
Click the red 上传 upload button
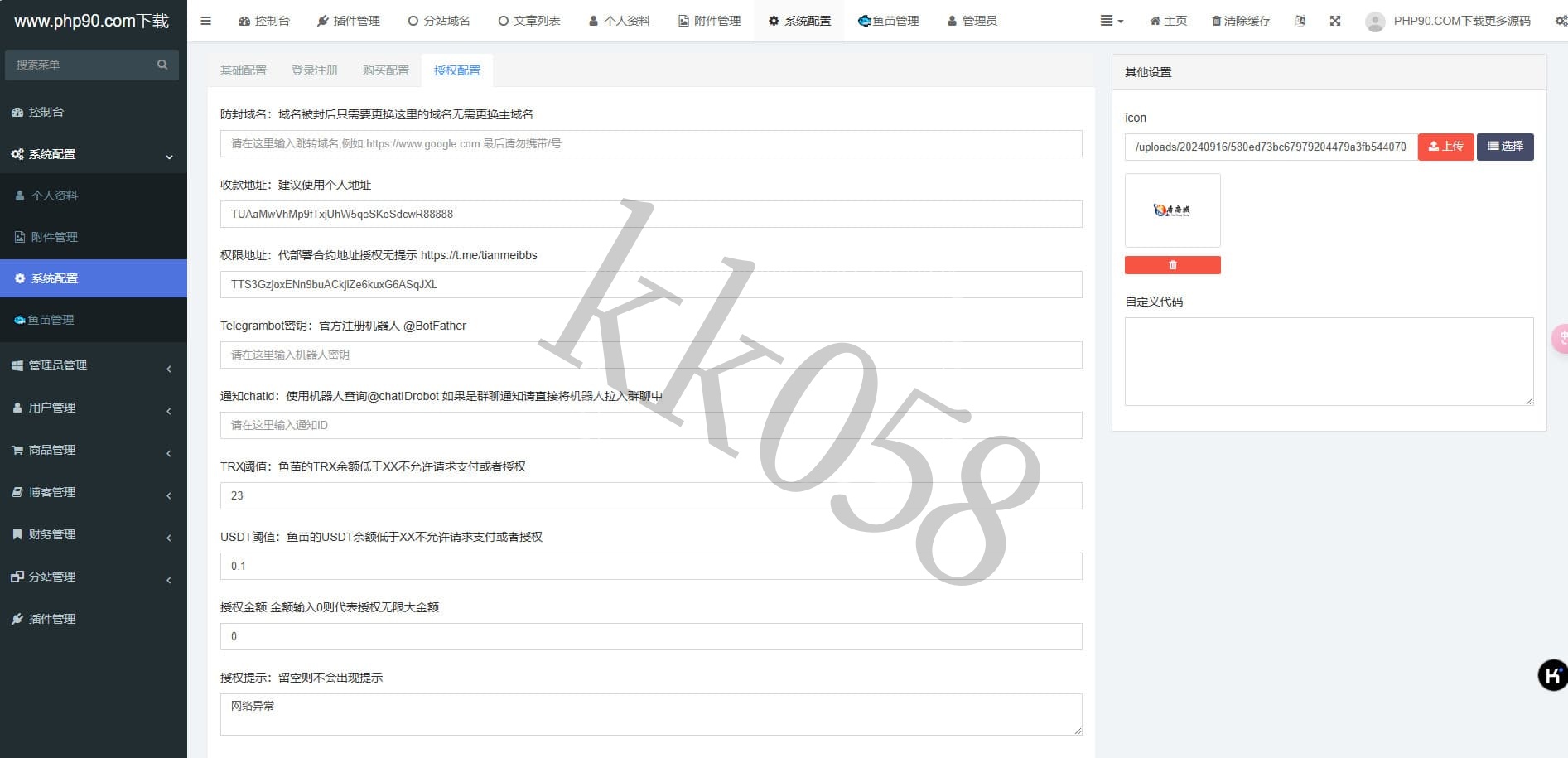point(1445,147)
